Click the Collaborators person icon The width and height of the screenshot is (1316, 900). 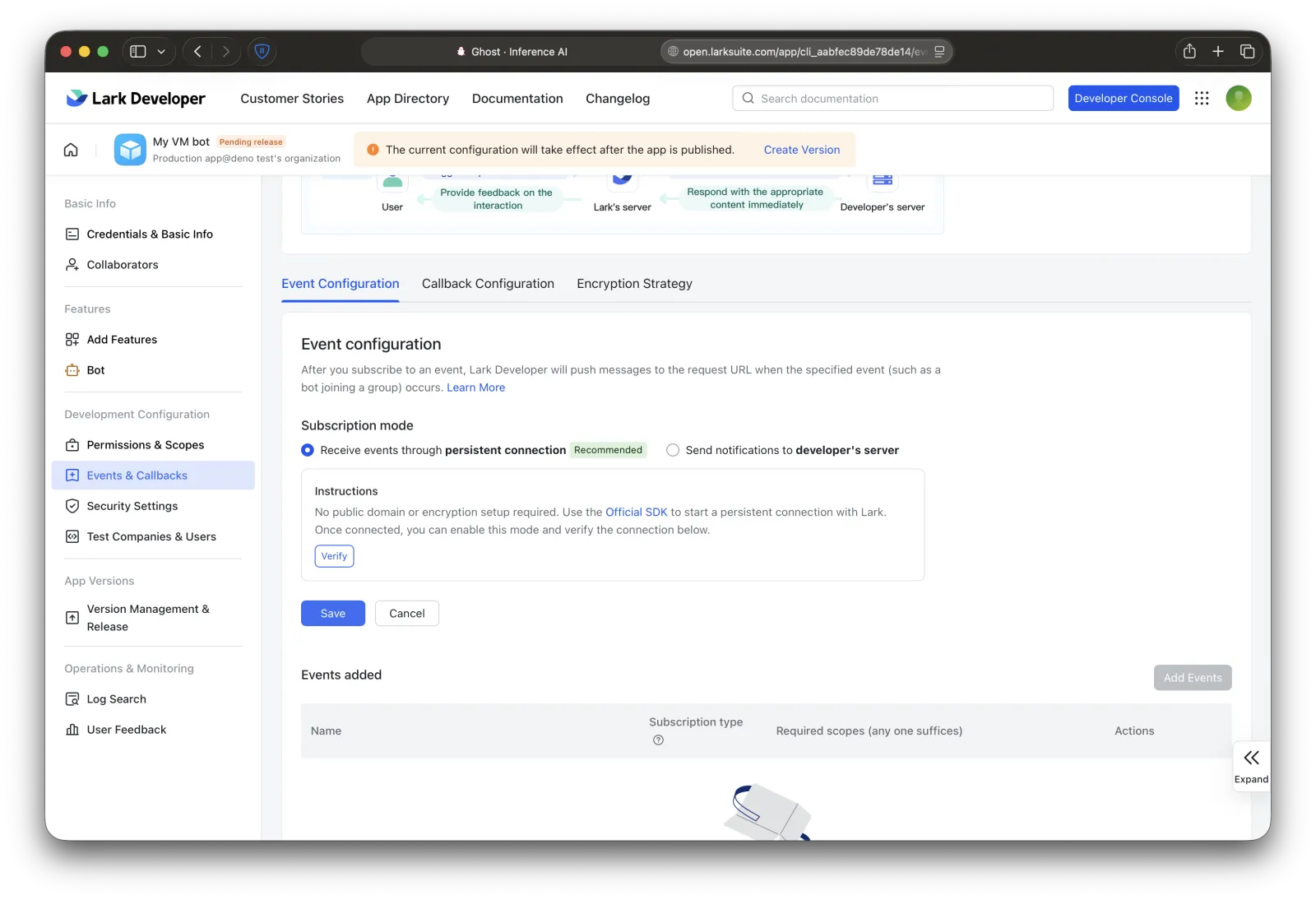pyautogui.click(x=72, y=265)
